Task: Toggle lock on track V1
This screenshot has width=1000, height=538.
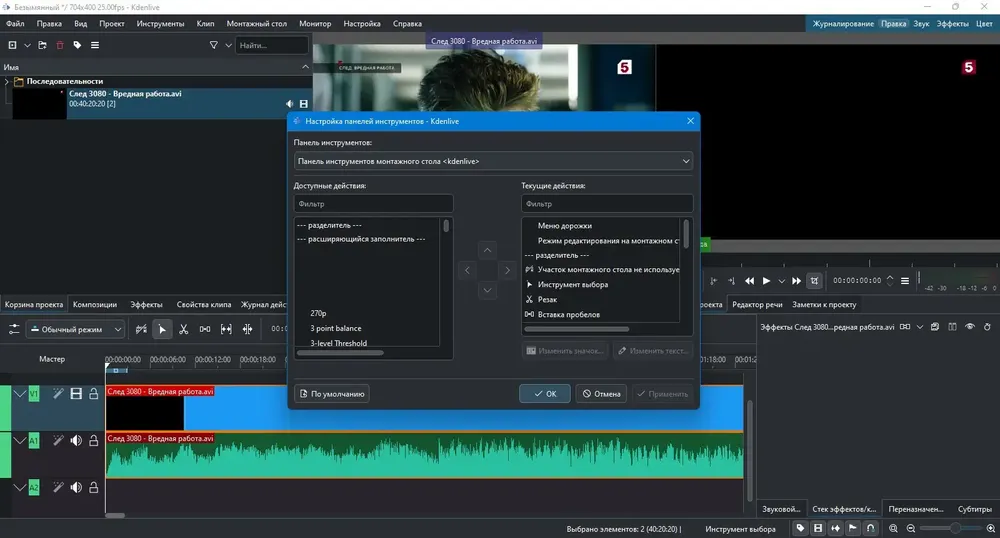Action: pyautogui.click(x=94, y=394)
